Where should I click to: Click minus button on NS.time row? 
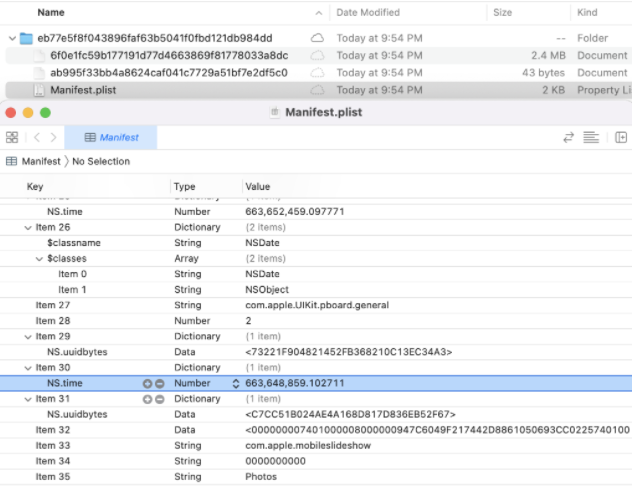click(x=159, y=383)
